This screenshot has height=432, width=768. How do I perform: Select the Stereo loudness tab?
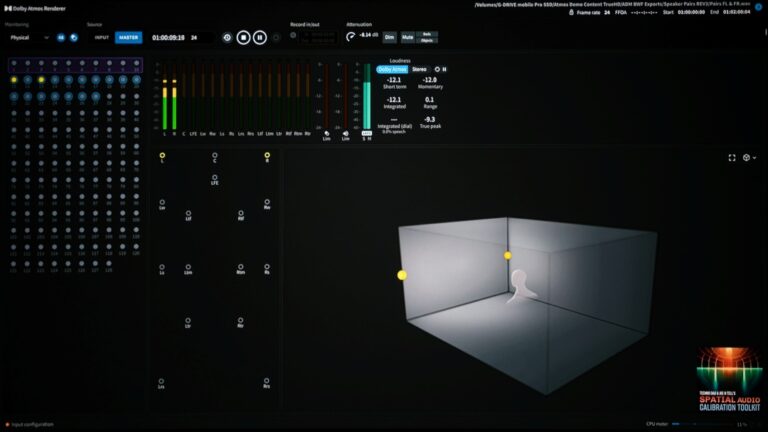click(x=419, y=70)
